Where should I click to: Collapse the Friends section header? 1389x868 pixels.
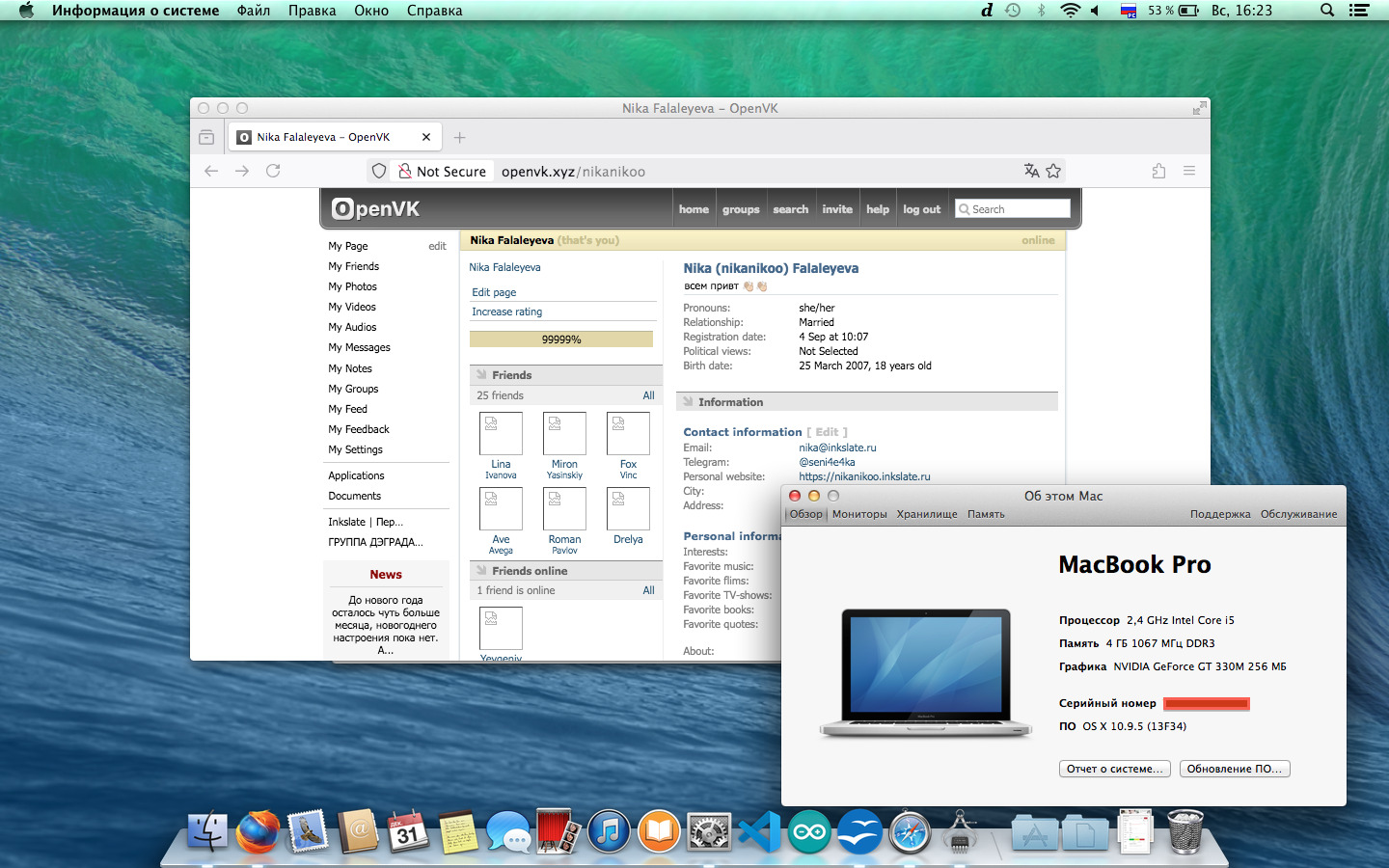[511, 375]
